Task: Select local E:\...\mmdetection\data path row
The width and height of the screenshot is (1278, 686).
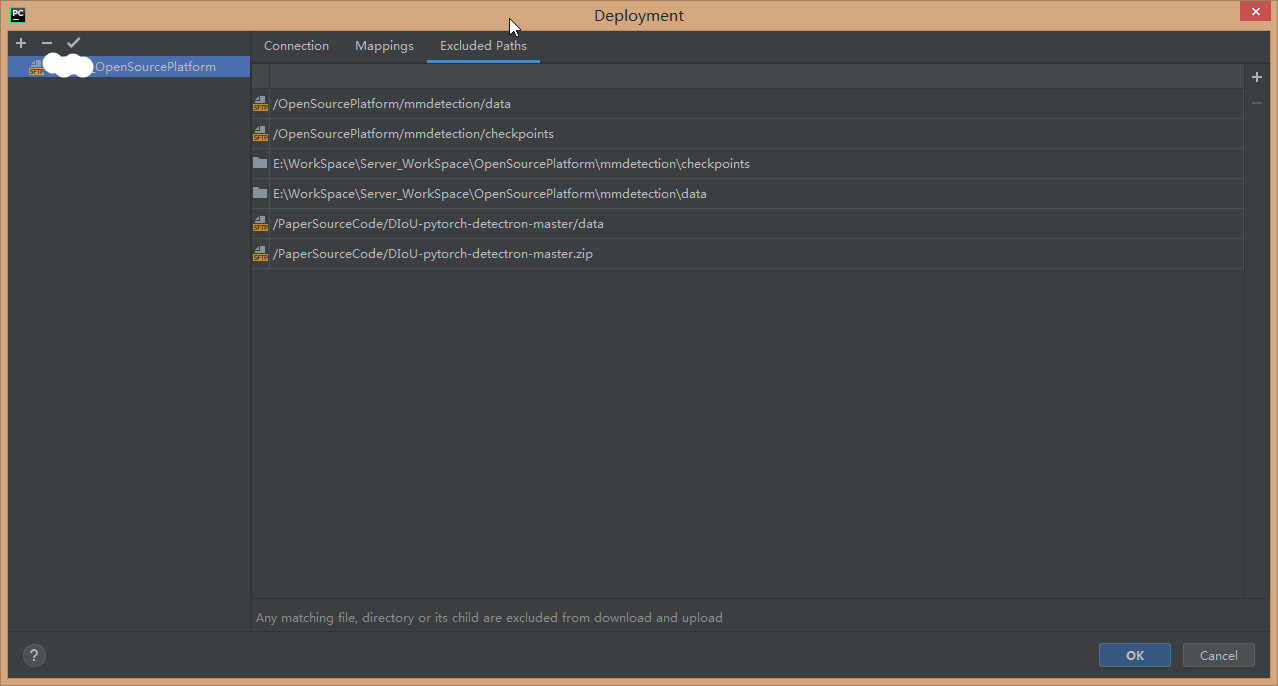Action: pos(747,194)
